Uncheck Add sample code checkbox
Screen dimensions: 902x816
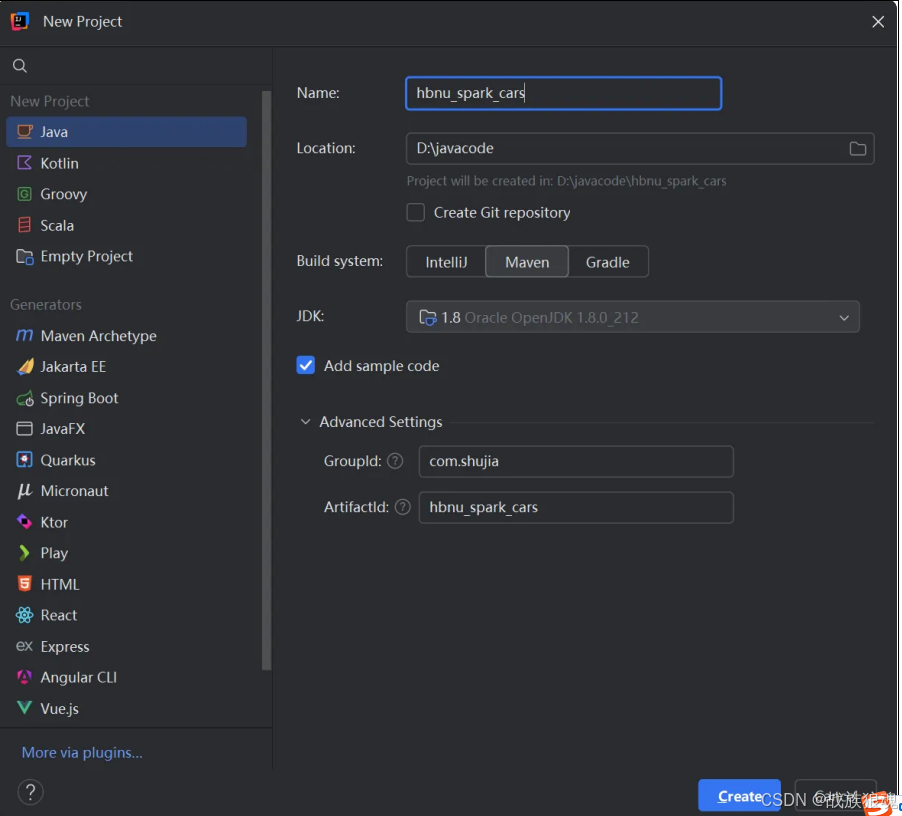coord(305,365)
